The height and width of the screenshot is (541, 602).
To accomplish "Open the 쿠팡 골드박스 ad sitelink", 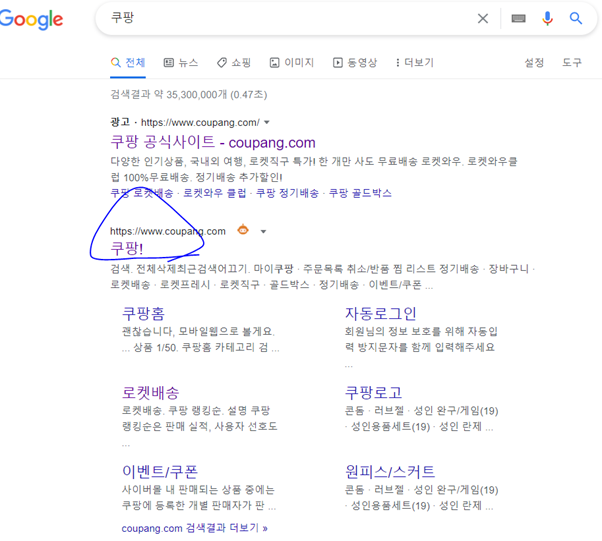I will (360, 193).
